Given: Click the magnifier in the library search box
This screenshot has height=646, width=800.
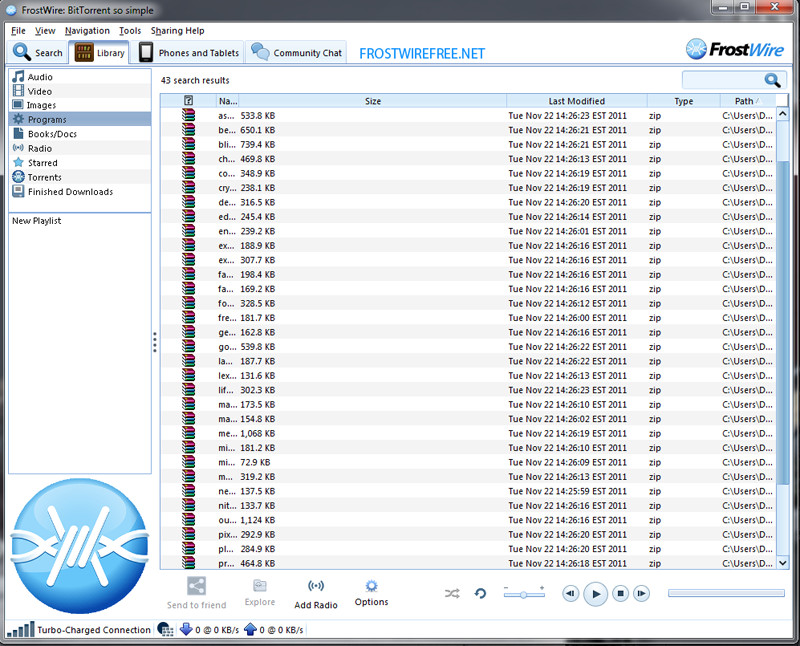Looking at the screenshot, I should pyautogui.click(x=772, y=80).
